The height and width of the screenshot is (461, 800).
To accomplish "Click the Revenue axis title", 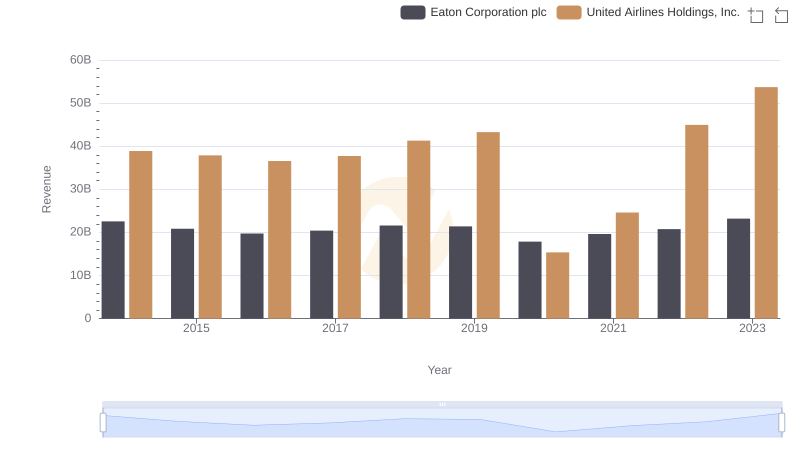I will pyautogui.click(x=46, y=189).
